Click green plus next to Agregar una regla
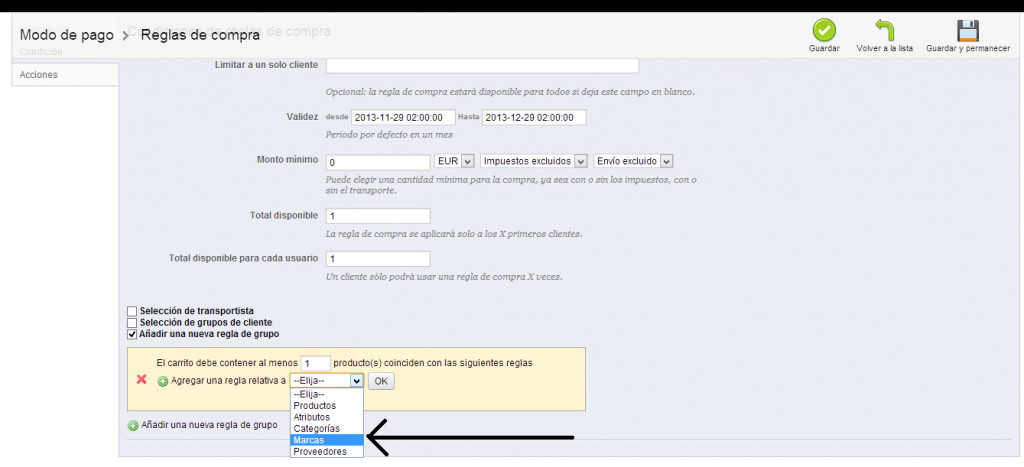This screenshot has width=1024, height=467. click(x=163, y=381)
